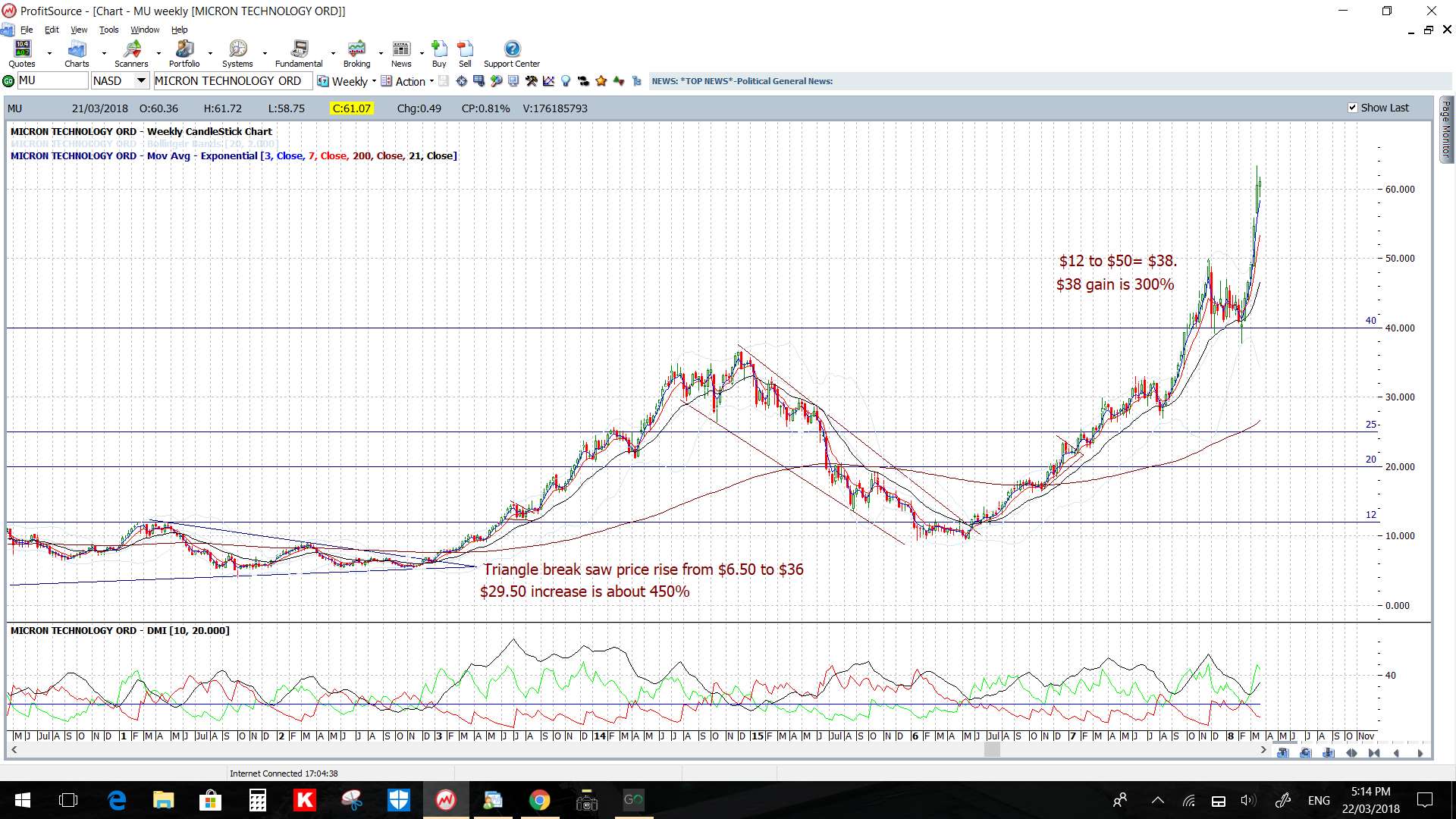This screenshot has height=819, width=1456.
Task: Click the Page Monitor side tab
Action: (x=1446, y=129)
